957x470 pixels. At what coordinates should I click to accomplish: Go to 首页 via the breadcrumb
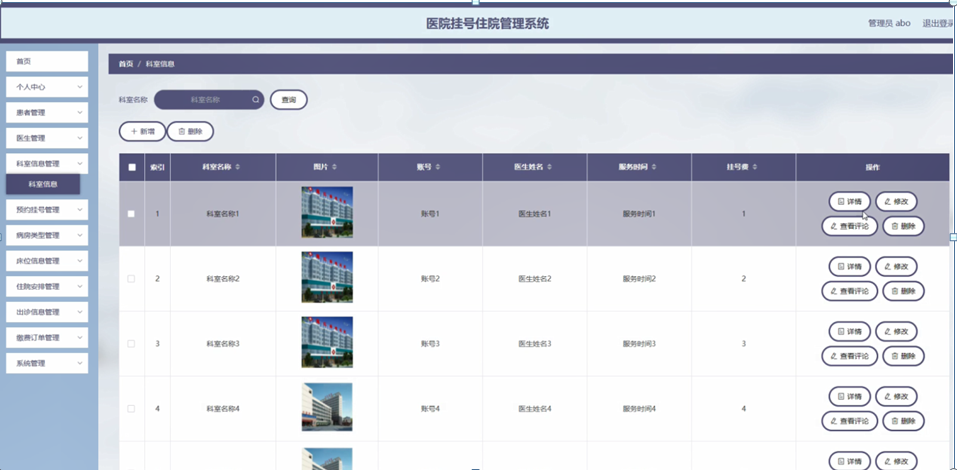(x=126, y=64)
